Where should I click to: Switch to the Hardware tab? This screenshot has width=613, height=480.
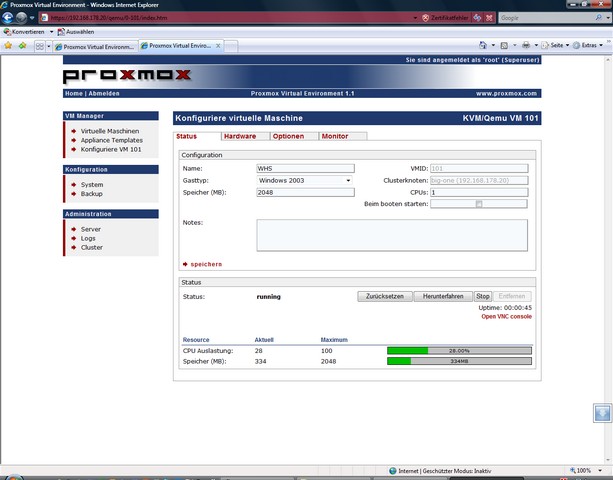240,136
